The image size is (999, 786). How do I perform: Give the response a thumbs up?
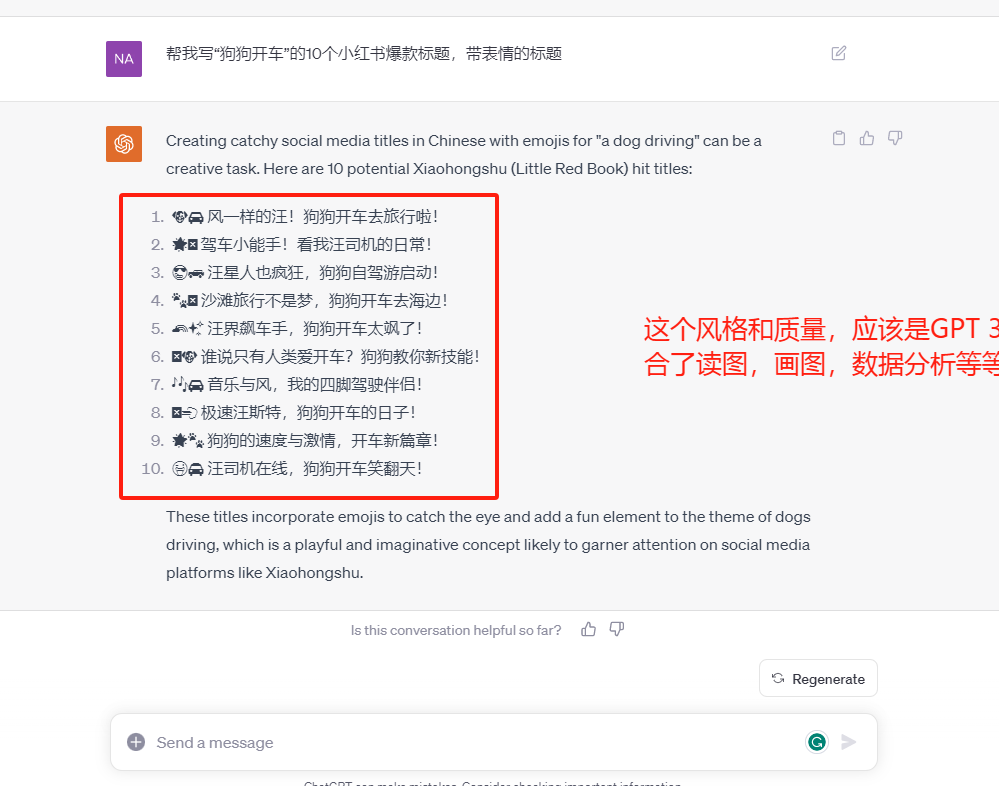[x=866, y=138]
